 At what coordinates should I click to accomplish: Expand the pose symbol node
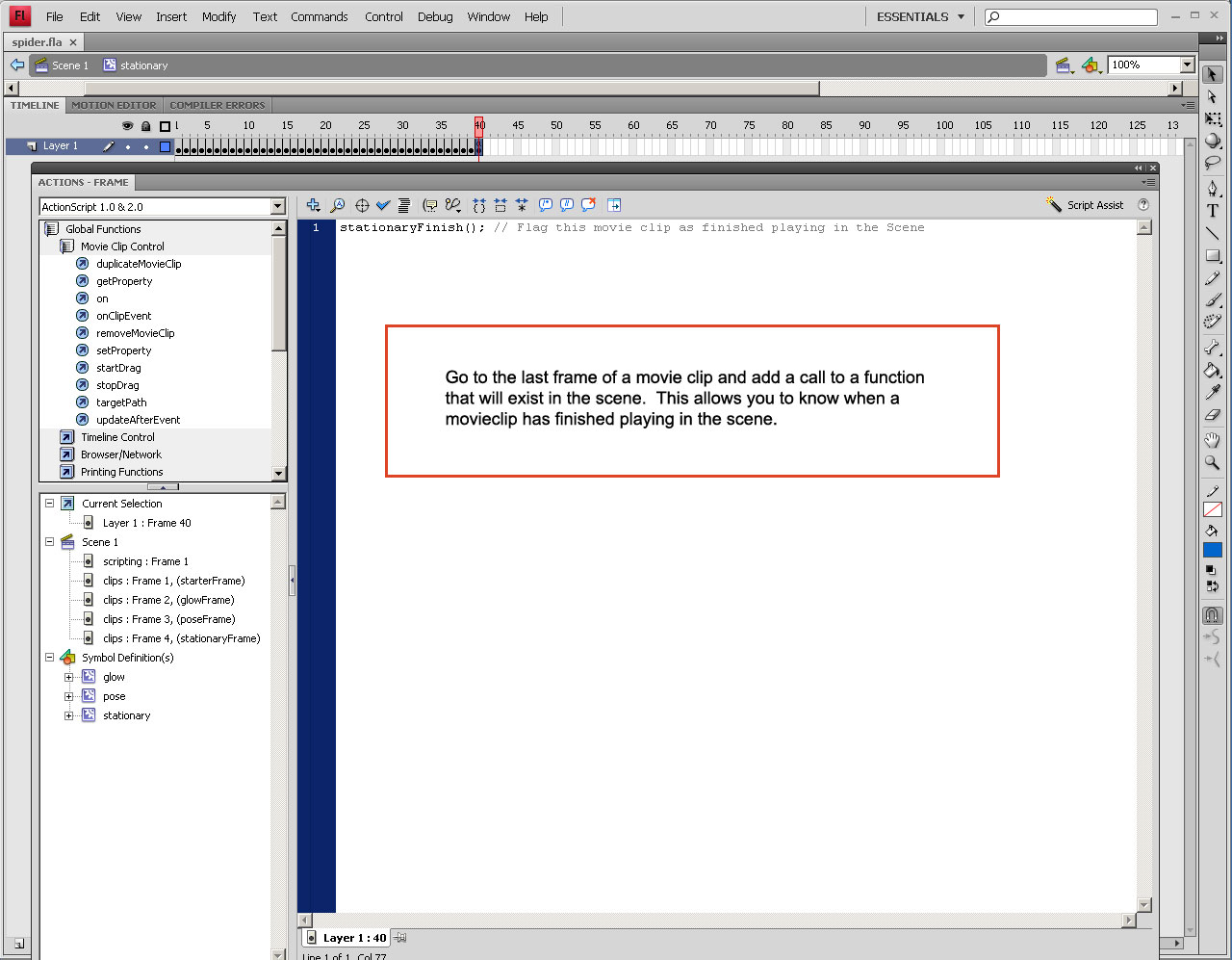(68, 696)
